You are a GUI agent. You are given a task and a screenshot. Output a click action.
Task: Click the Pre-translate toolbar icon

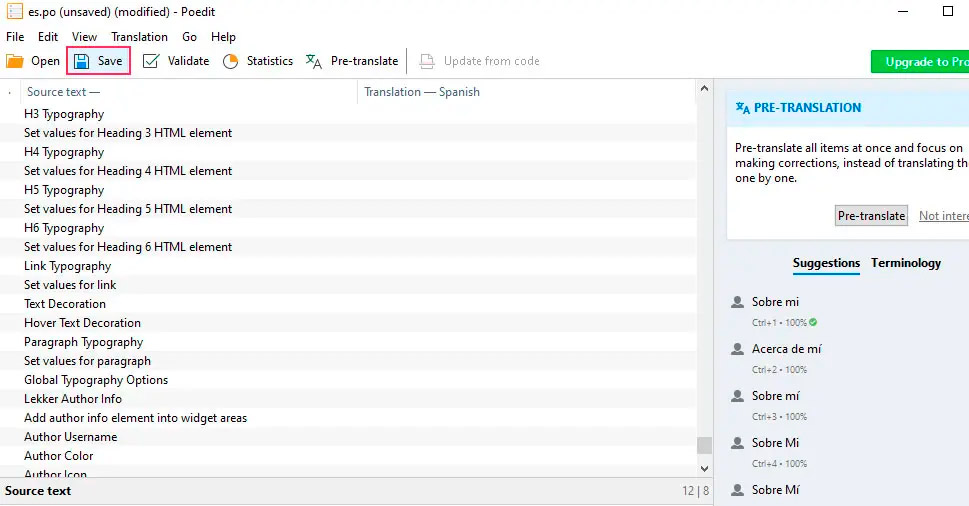coord(314,61)
